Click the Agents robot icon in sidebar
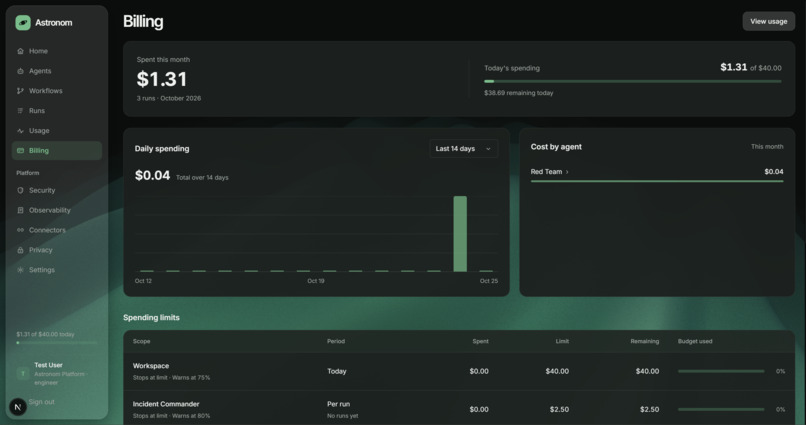 click(21, 71)
